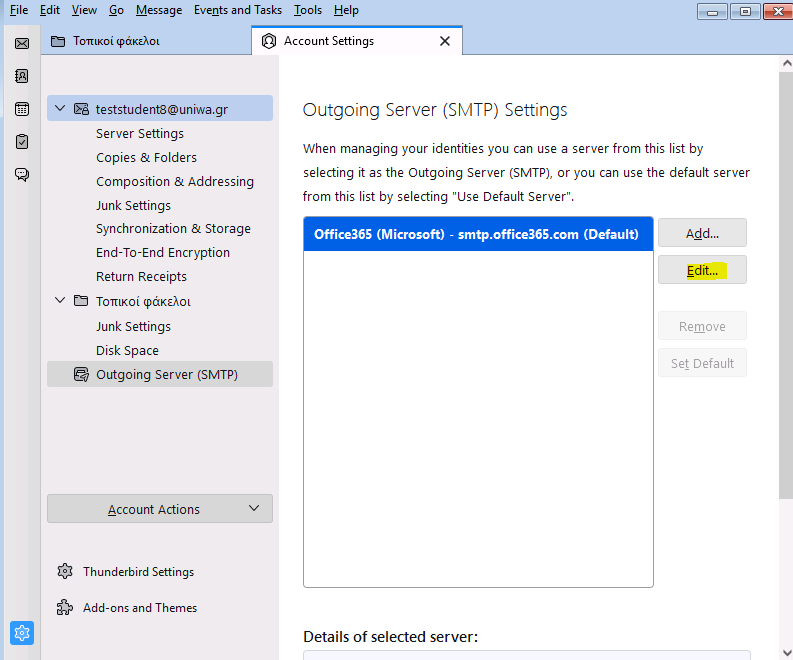Click the Edit... button

click(702, 270)
